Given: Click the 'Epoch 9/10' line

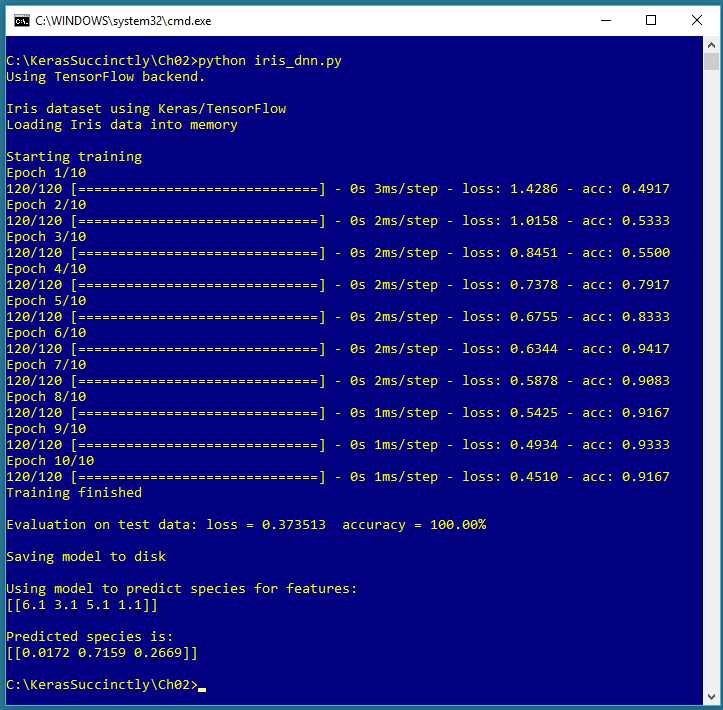Looking at the screenshot, I should [x=46, y=429].
